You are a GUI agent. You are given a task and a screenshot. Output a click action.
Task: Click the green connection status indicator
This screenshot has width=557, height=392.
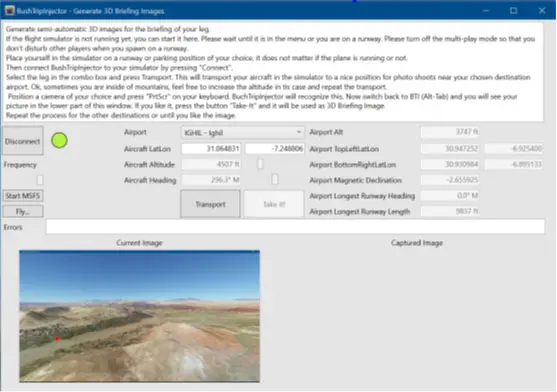coord(59,141)
